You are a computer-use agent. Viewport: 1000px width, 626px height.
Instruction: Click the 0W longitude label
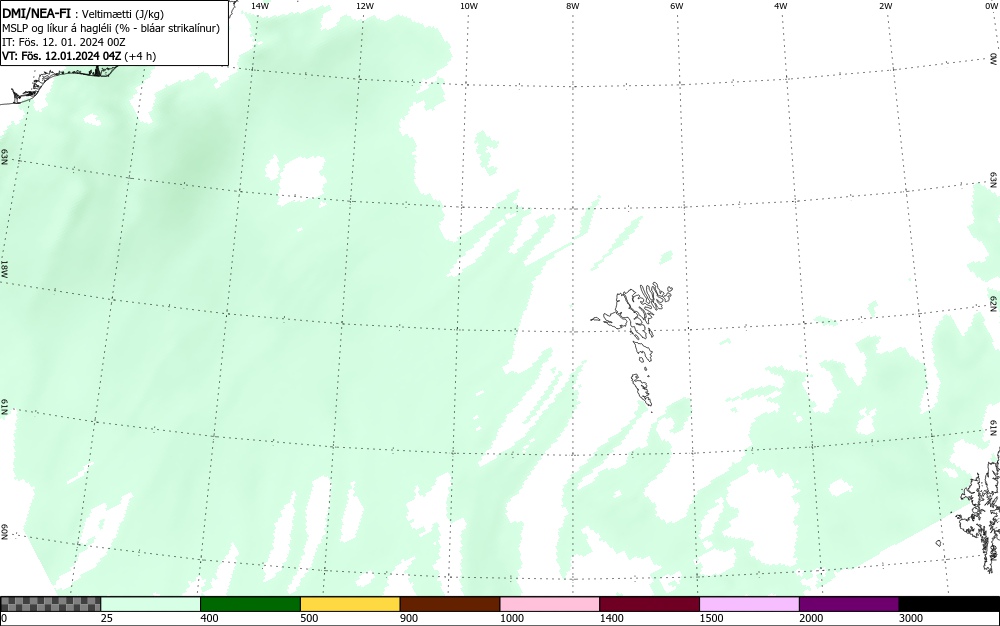click(x=990, y=6)
